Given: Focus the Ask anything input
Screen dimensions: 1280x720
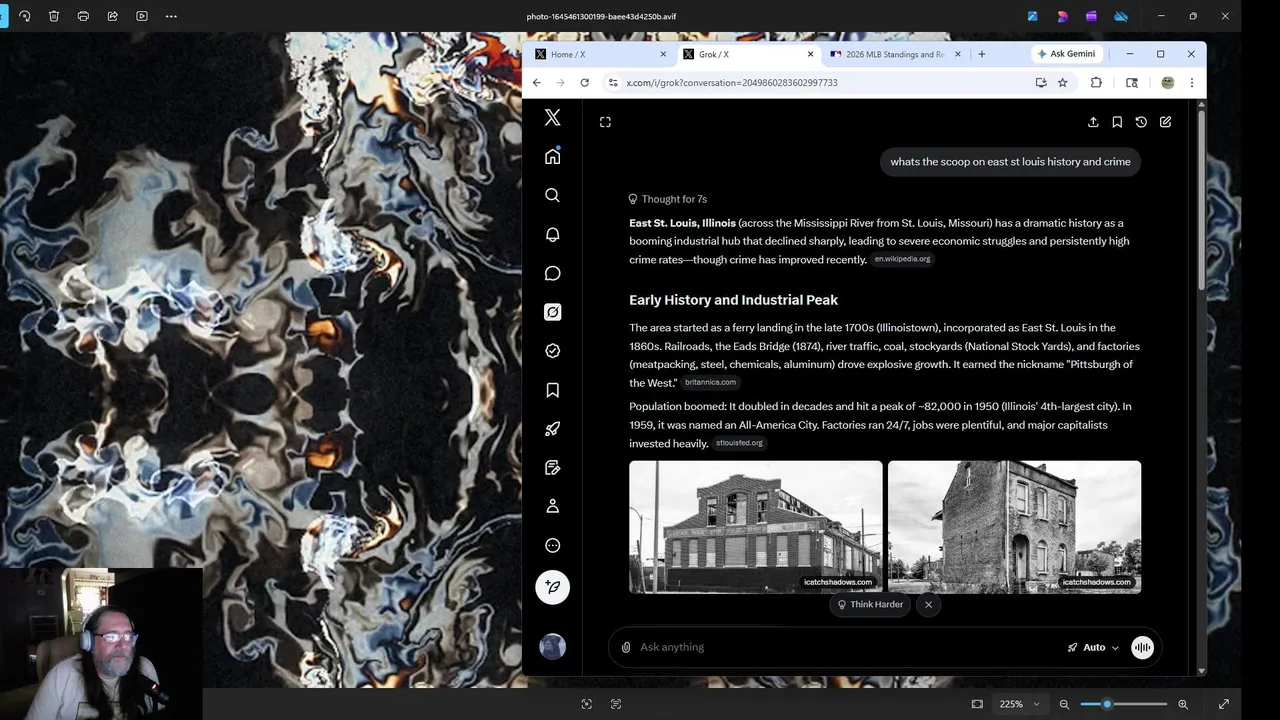Looking at the screenshot, I should (x=848, y=647).
